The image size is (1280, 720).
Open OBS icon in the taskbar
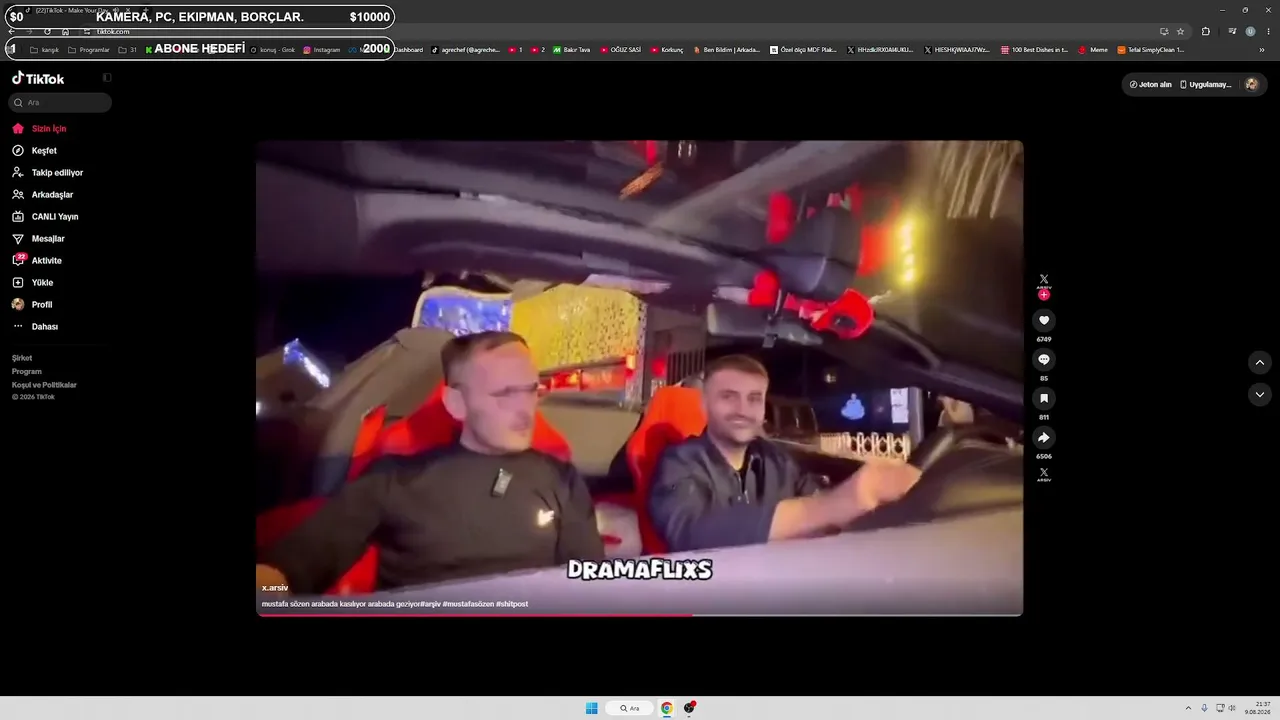689,708
